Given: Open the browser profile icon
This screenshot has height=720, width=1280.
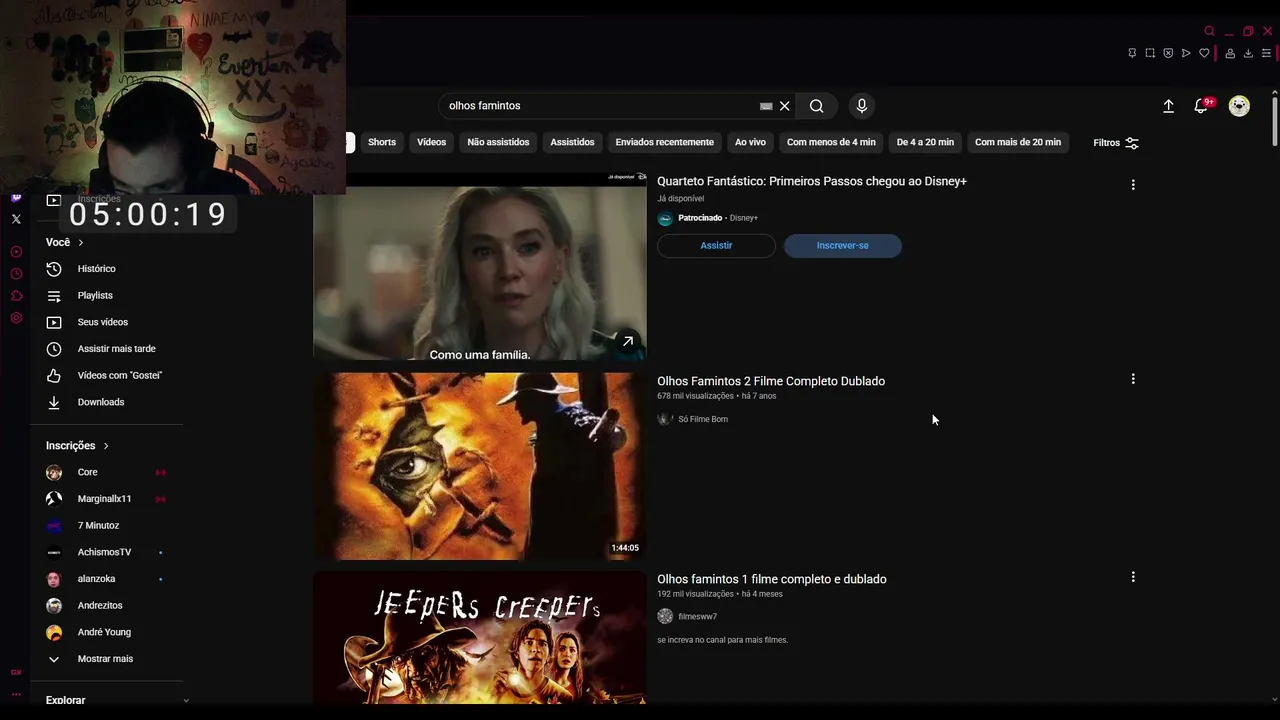Looking at the screenshot, I should tap(1230, 53).
